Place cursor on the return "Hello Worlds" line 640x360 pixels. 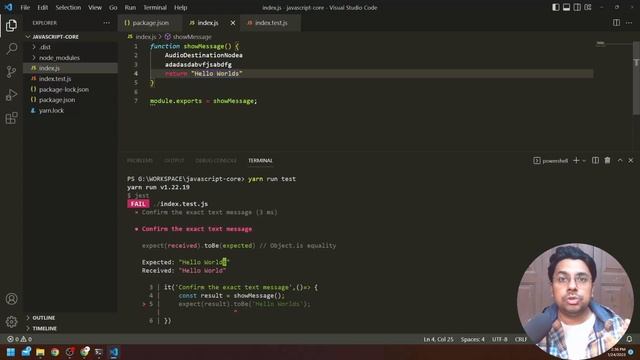(371, 73)
